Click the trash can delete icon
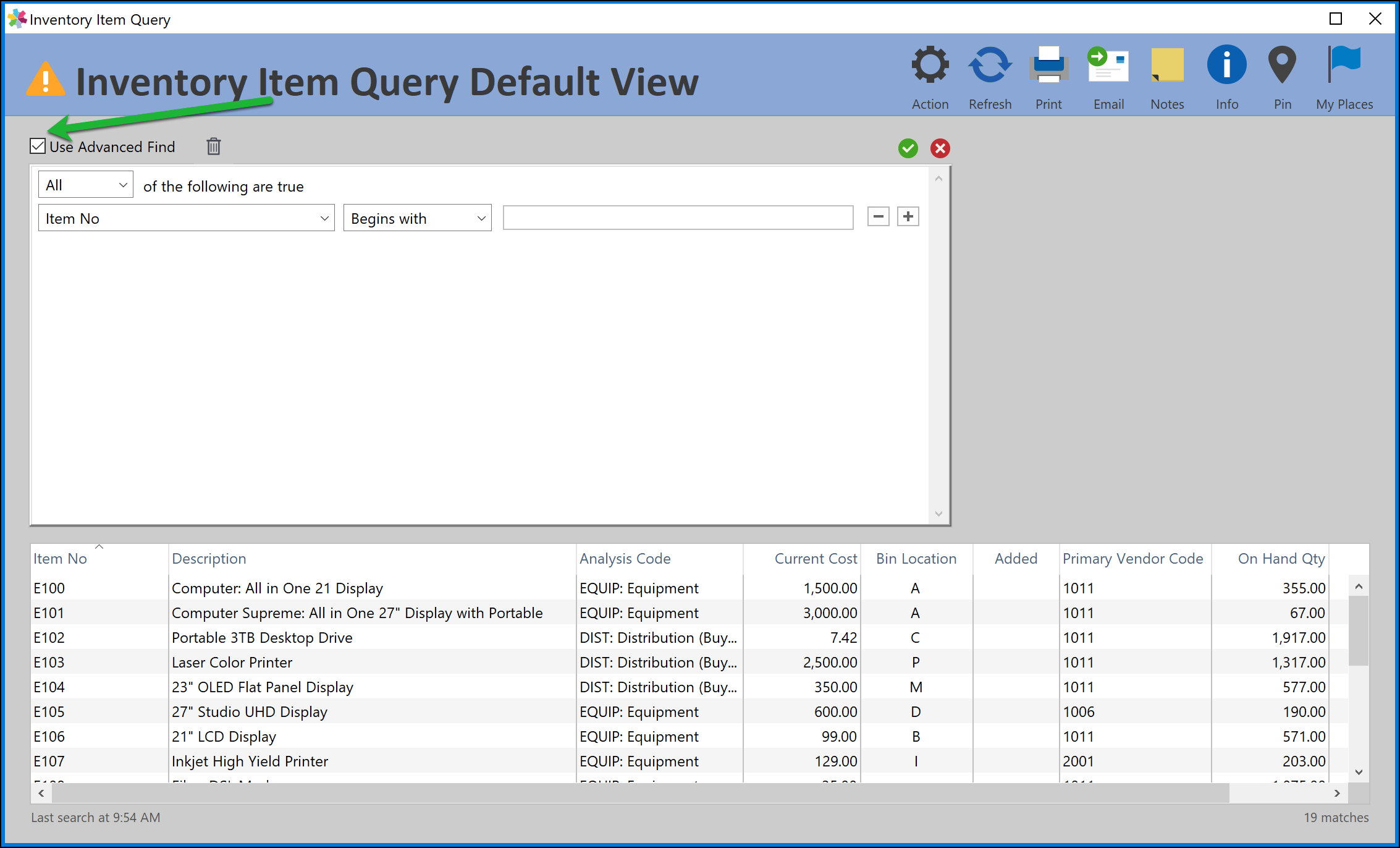 tap(214, 146)
